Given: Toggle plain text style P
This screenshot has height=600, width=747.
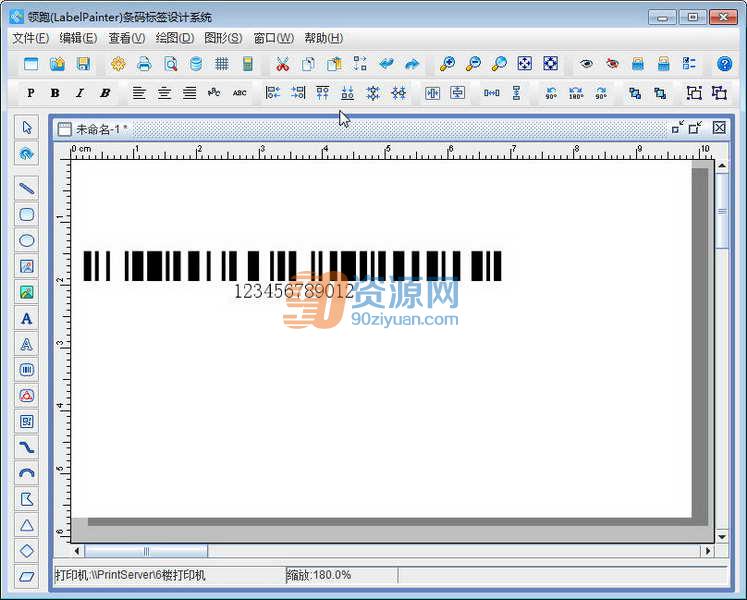Looking at the screenshot, I should (30, 93).
